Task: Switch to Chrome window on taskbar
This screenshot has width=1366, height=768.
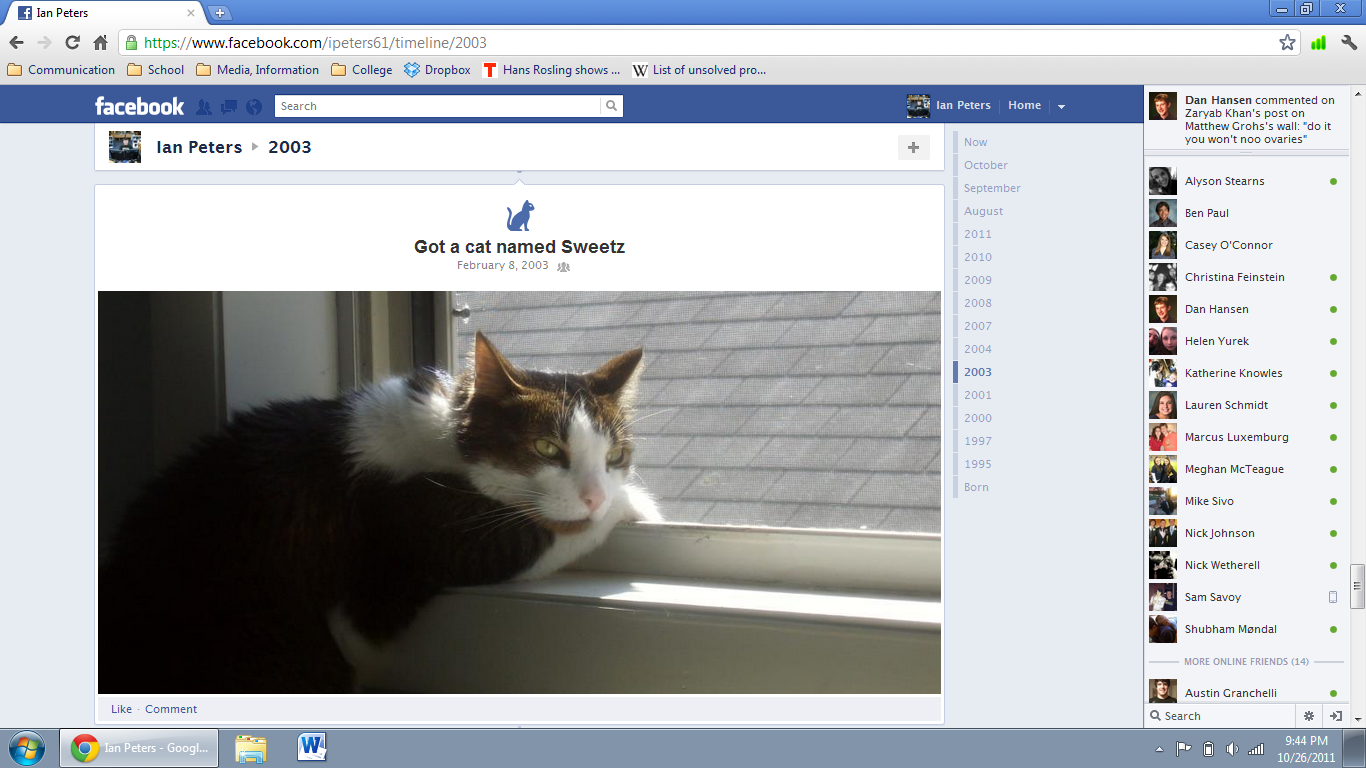Action: pyautogui.click(x=139, y=748)
